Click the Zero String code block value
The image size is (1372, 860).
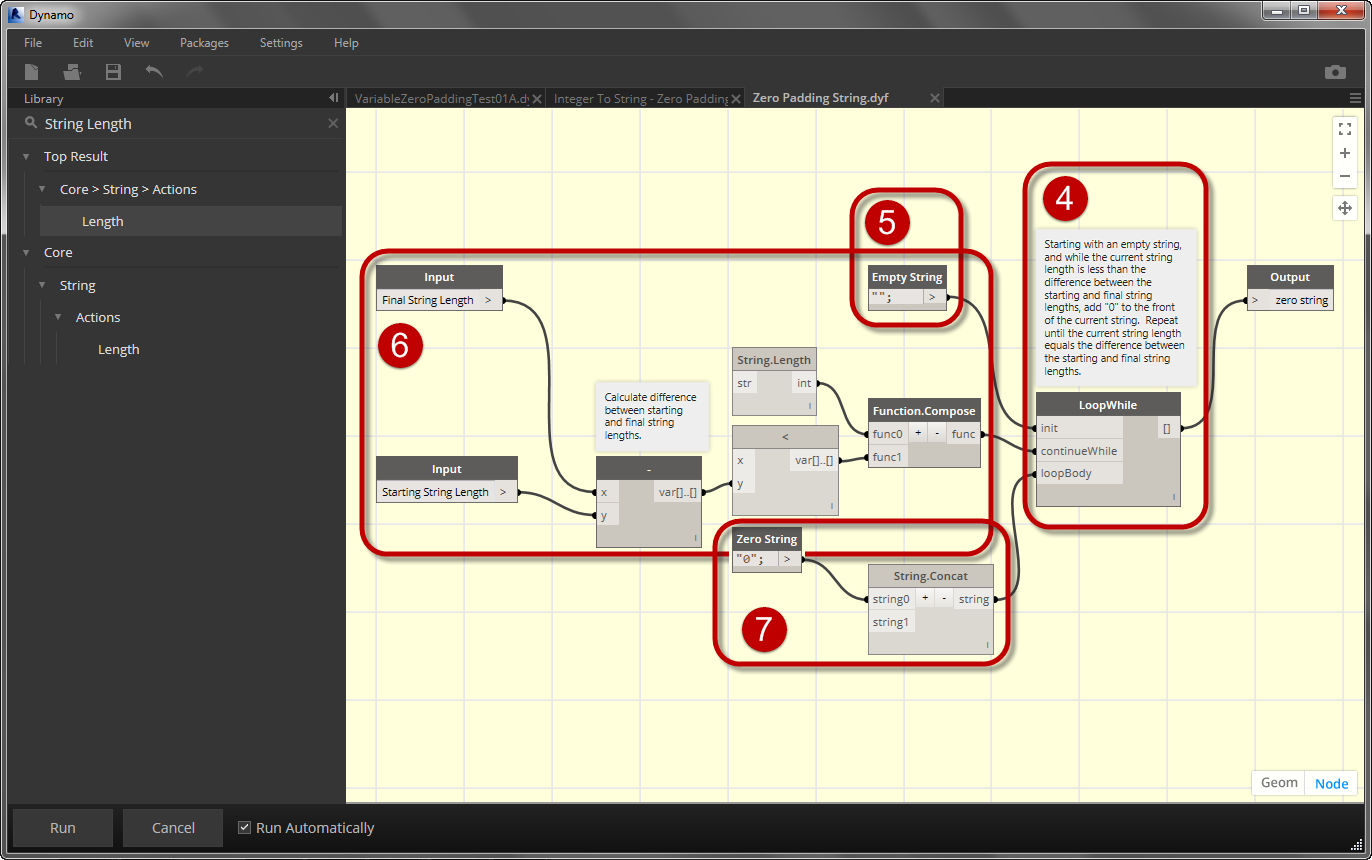755,559
